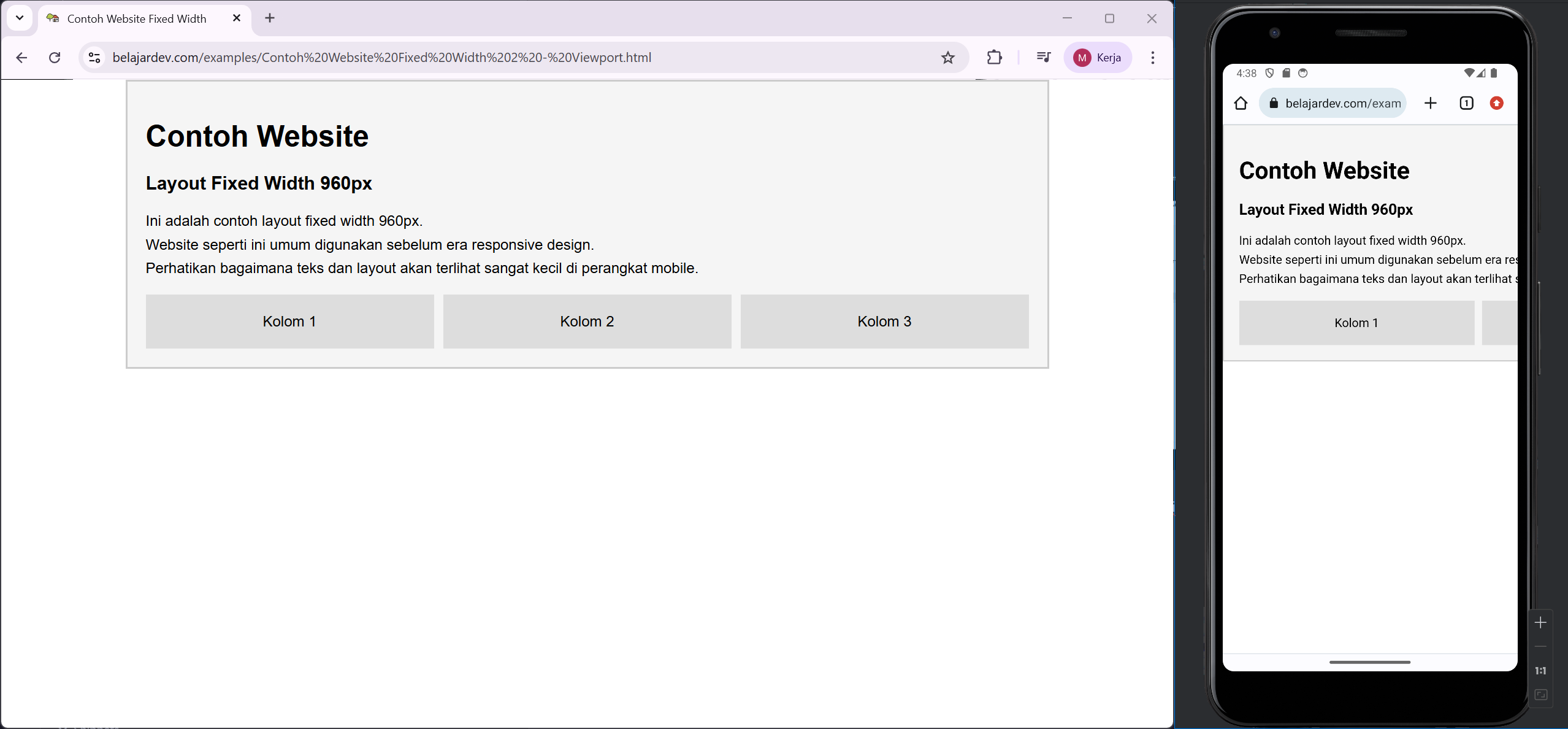1568x729 pixels.
Task: Open the mobile tab switcher showing 1
Action: pyautogui.click(x=1466, y=103)
